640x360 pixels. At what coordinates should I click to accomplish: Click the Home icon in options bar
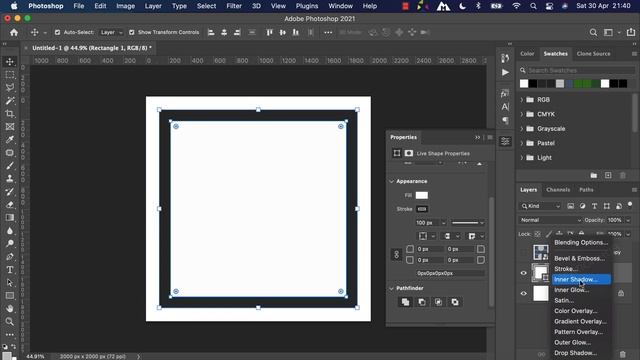[x=14, y=32]
